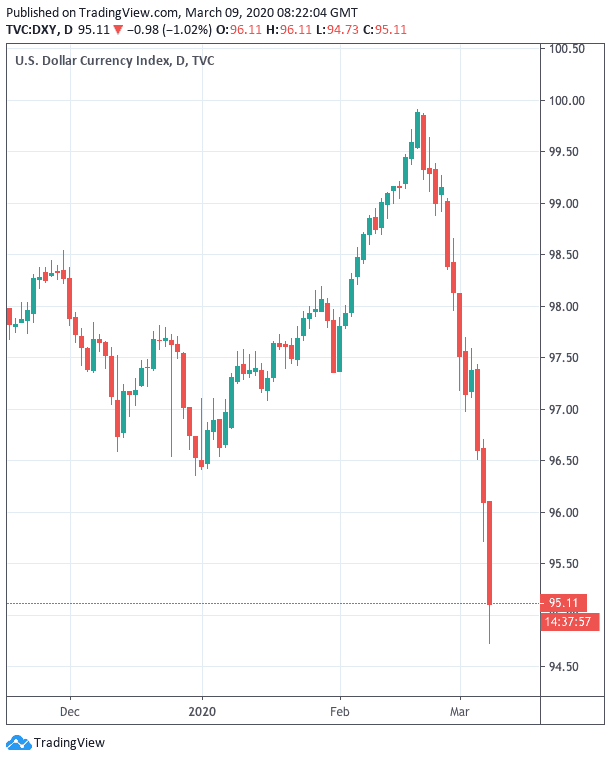The height and width of the screenshot is (761, 611).
Task: Click the Published on TradingView.com header text
Action: [x=86, y=10]
